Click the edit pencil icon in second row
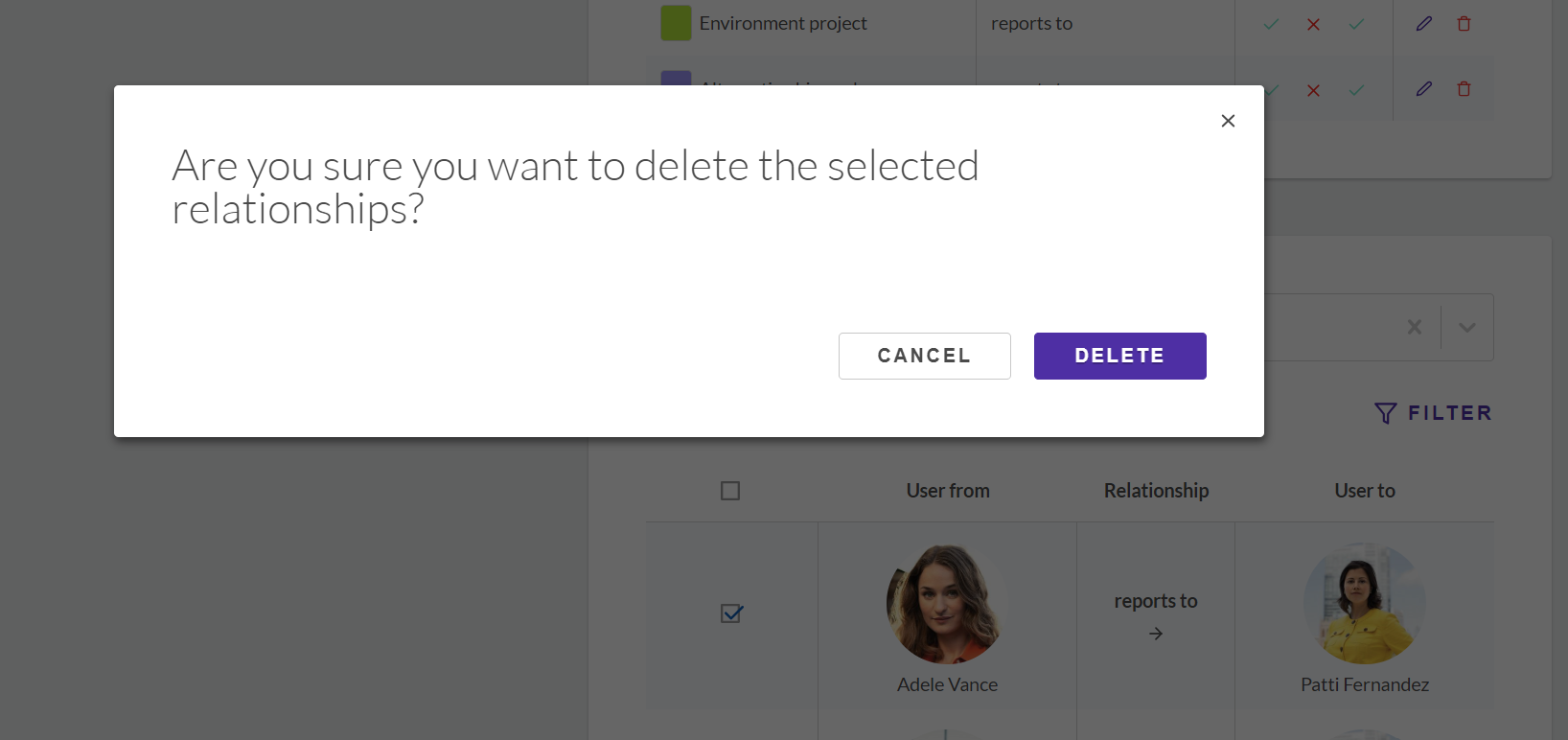Image resolution: width=1568 pixels, height=740 pixels. click(1424, 89)
